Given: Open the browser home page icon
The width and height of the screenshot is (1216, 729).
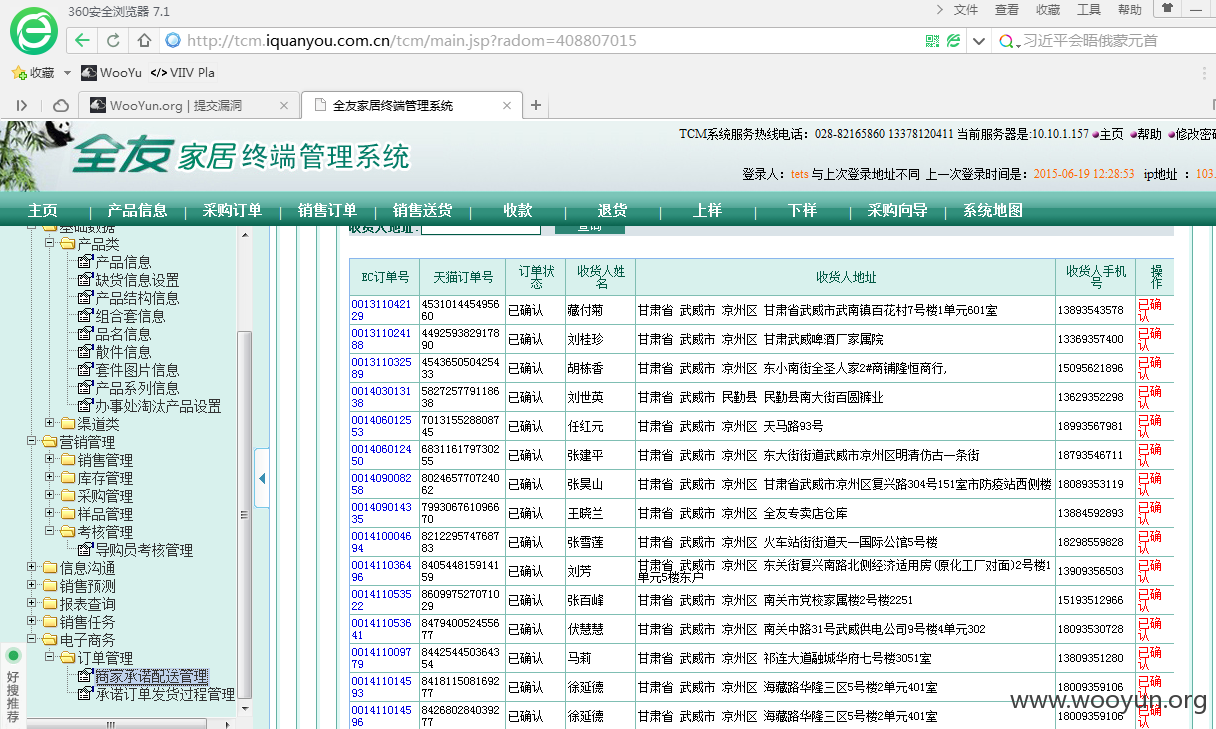Looking at the screenshot, I should click(144, 41).
